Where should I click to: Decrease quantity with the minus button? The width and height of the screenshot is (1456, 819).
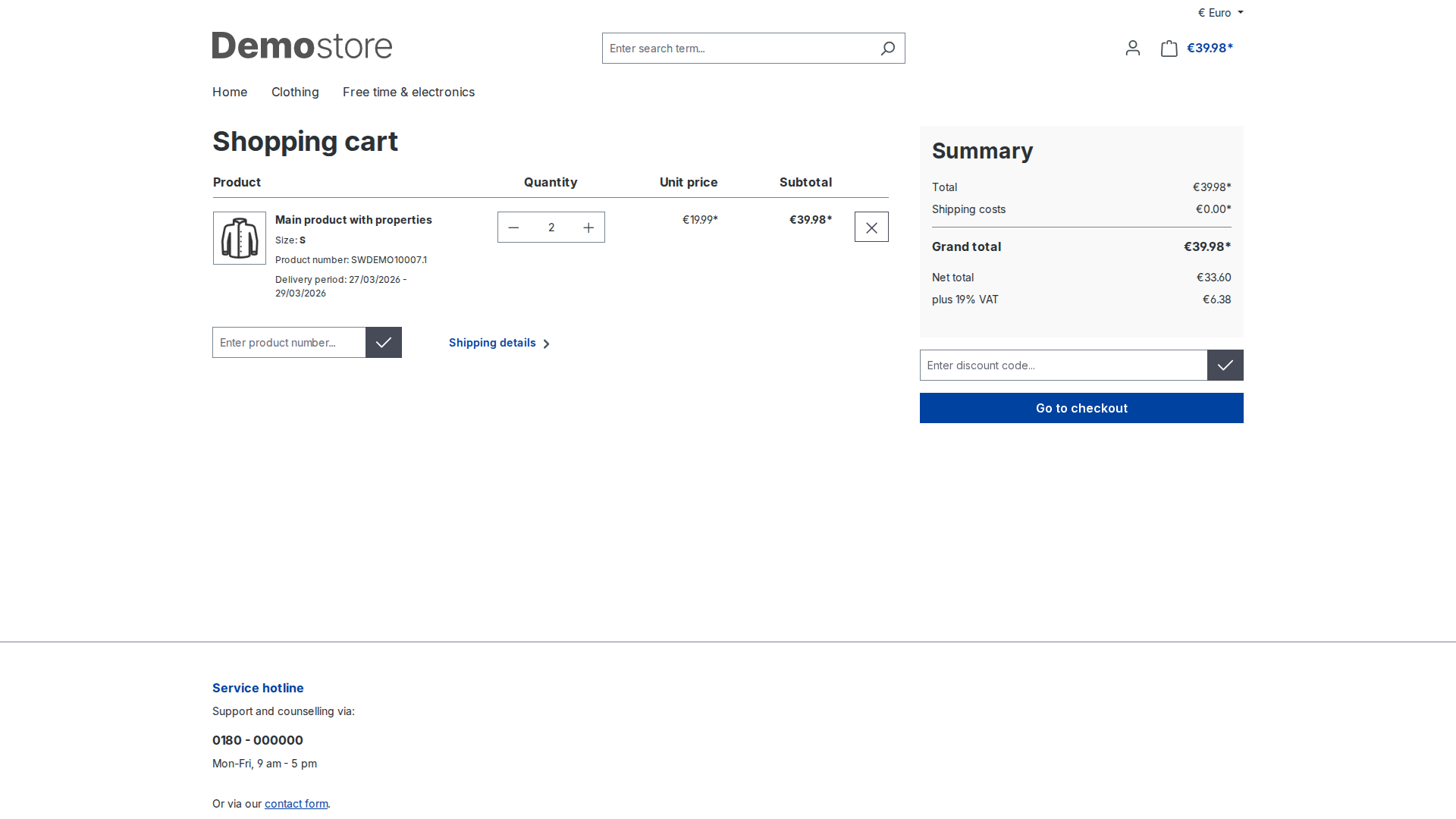[x=513, y=227]
